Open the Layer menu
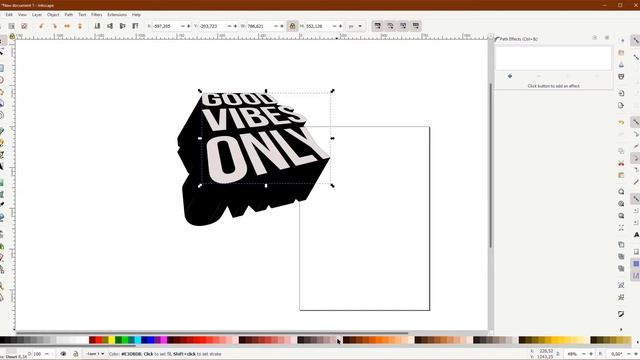This screenshot has height=360, width=640. (37, 15)
